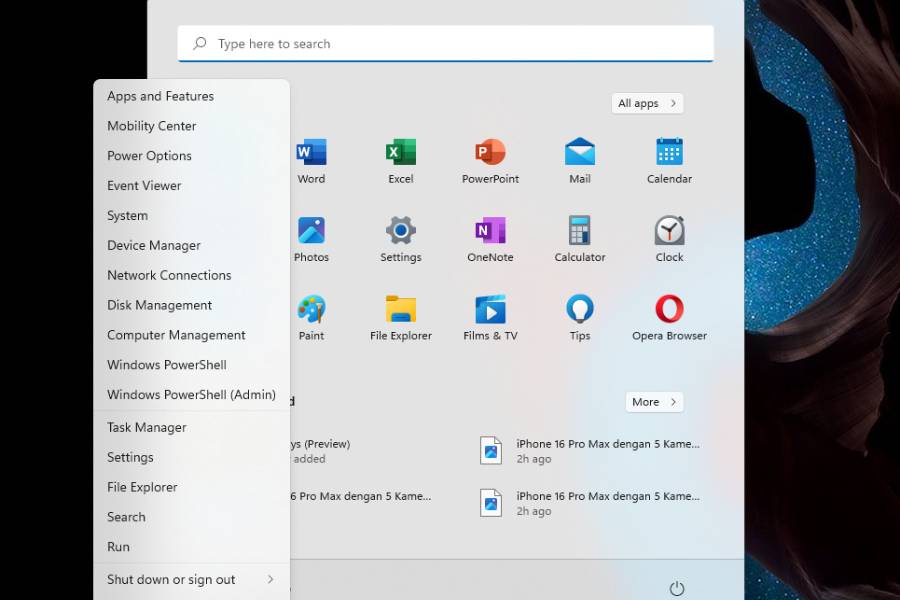Image resolution: width=900 pixels, height=600 pixels.
Task: Open the '6 Pro Max dengan 5 Kame...' item
Action: coord(360,496)
